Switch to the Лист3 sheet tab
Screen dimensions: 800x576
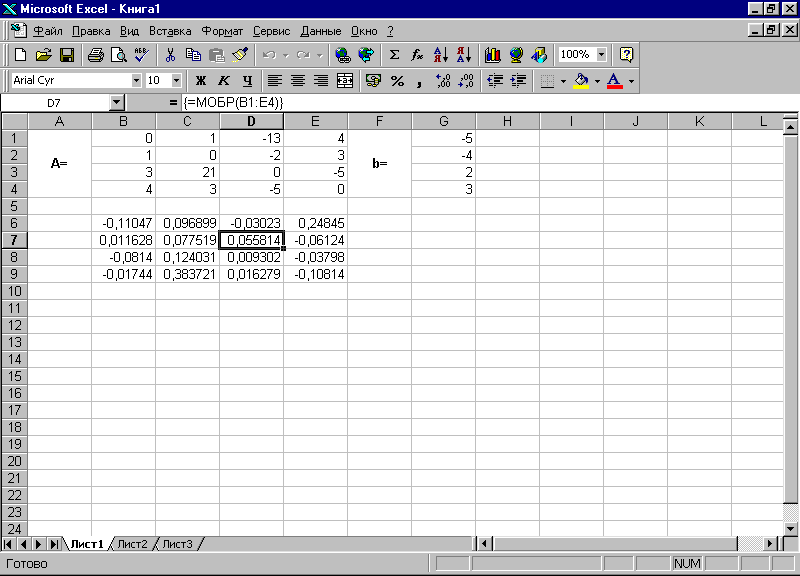(x=178, y=544)
